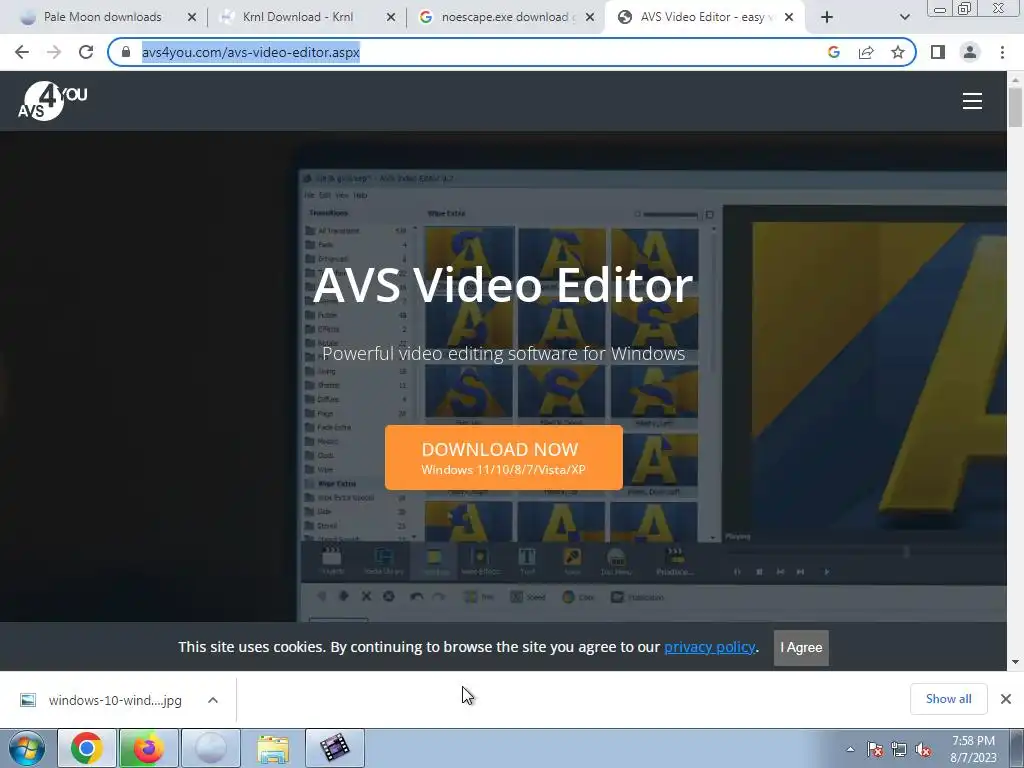Click the muted volume tray icon

923,749
